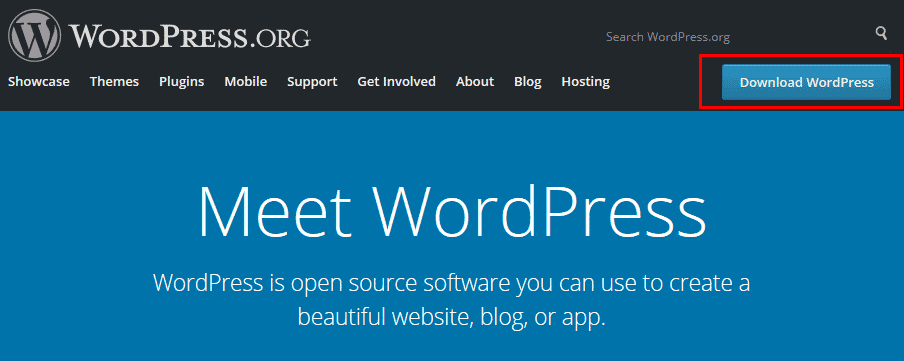This screenshot has width=904, height=361.
Task: Click the WordPress.org site title
Action: click(190, 36)
